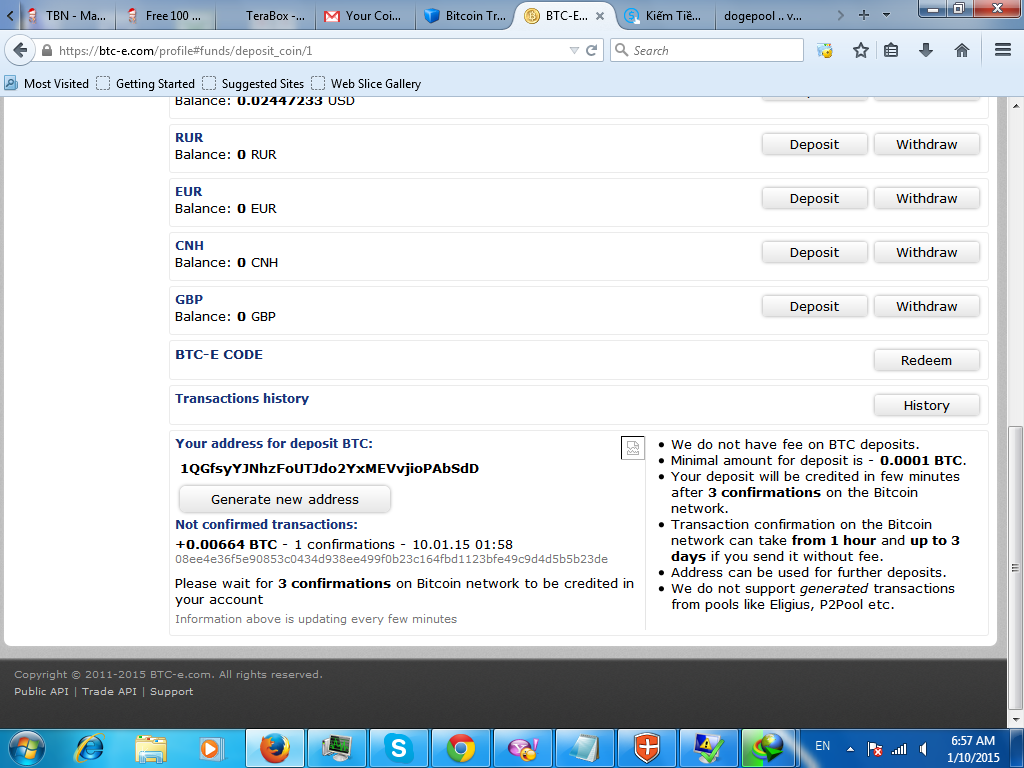
Task: Click the Redeem button for BTC-E CODE
Action: coord(927,360)
